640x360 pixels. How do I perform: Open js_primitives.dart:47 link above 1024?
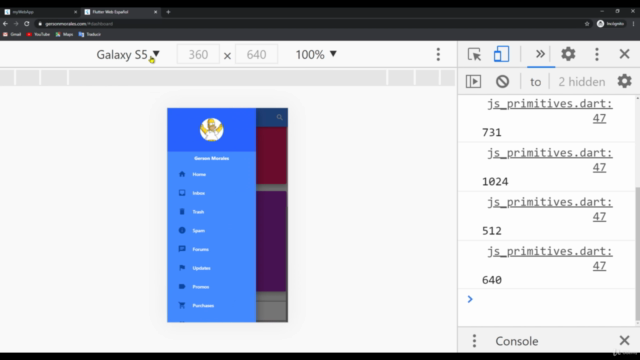(x=550, y=160)
